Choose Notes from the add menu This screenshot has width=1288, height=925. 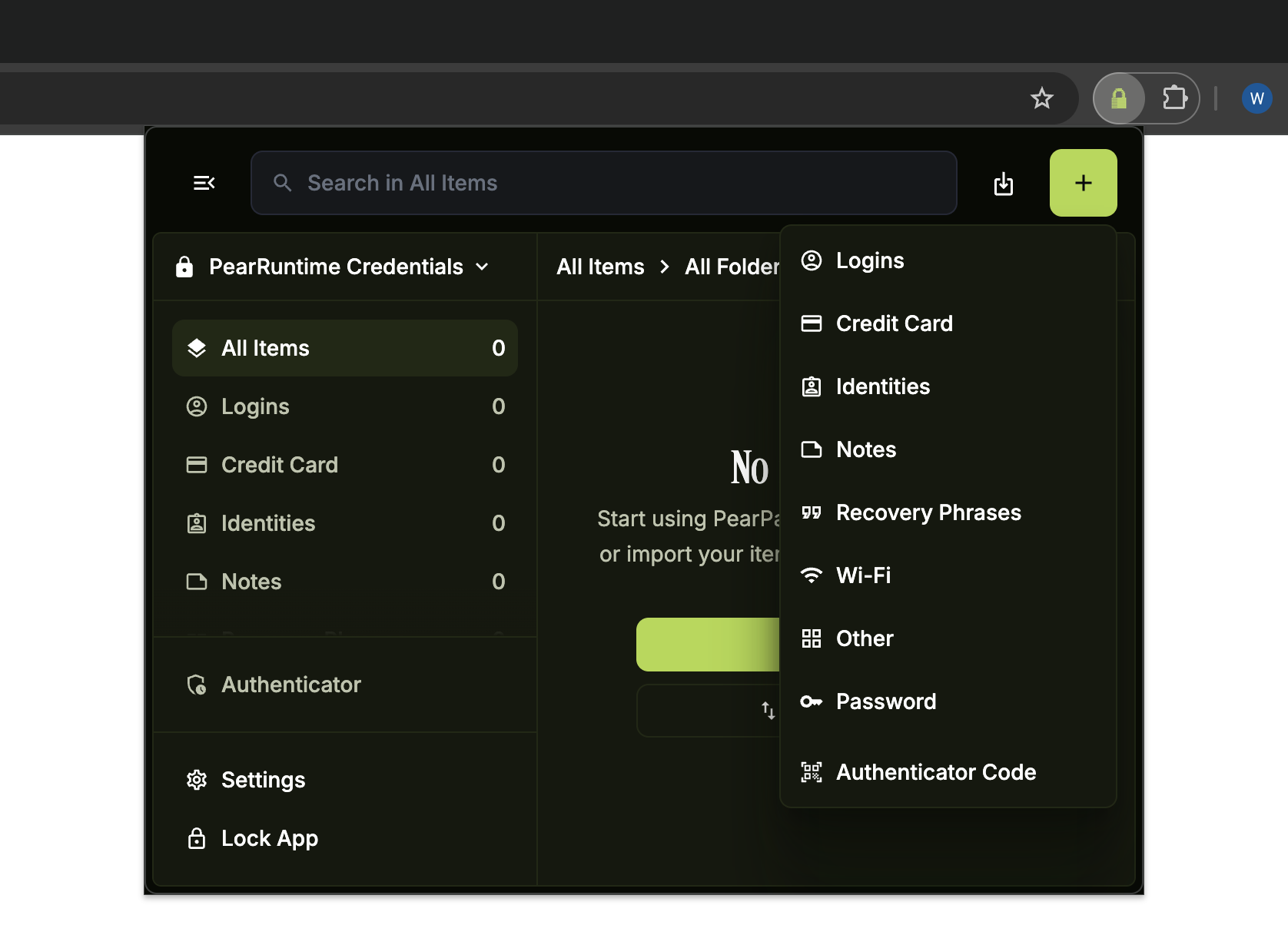pyautogui.click(x=948, y=449)
